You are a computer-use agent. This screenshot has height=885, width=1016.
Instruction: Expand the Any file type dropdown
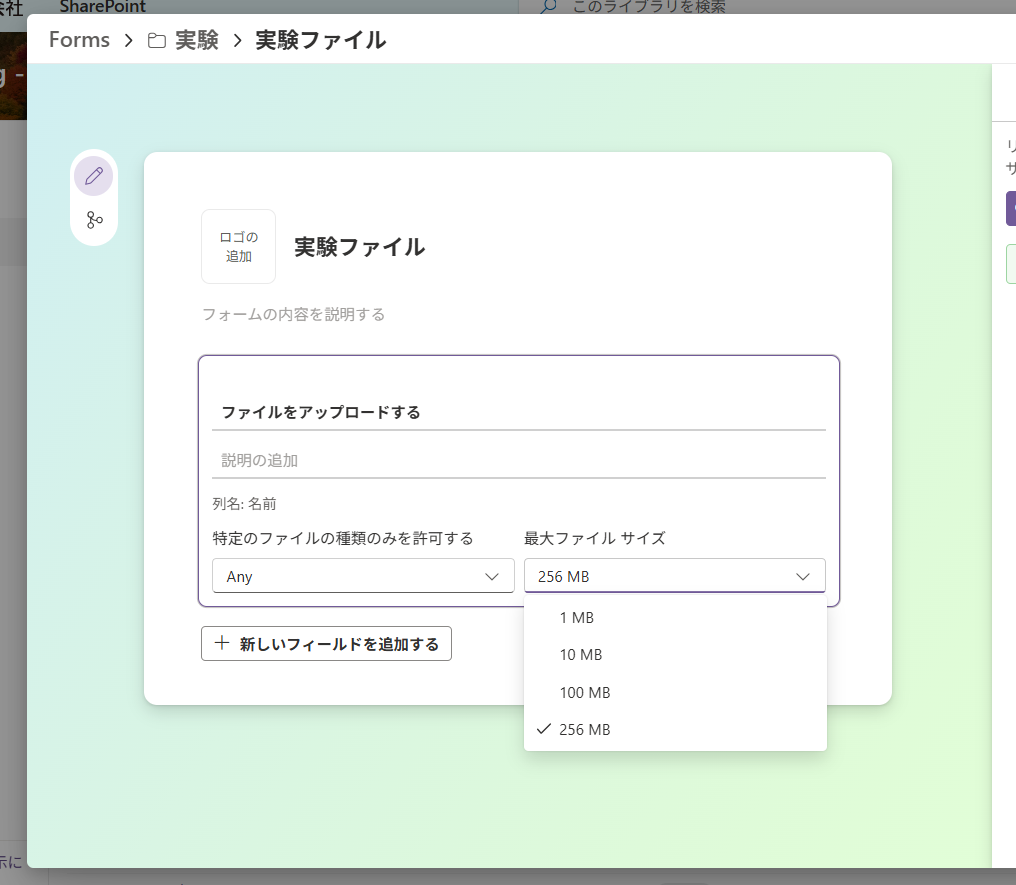(363, 576)
